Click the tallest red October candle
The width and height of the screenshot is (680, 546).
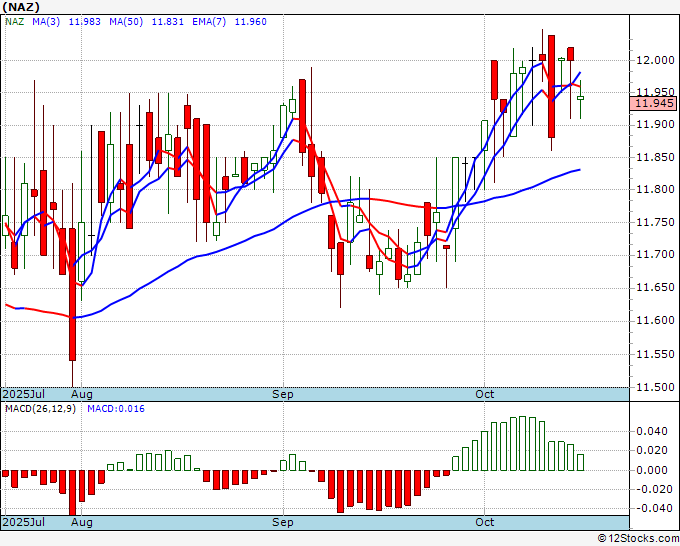[551, 86]
